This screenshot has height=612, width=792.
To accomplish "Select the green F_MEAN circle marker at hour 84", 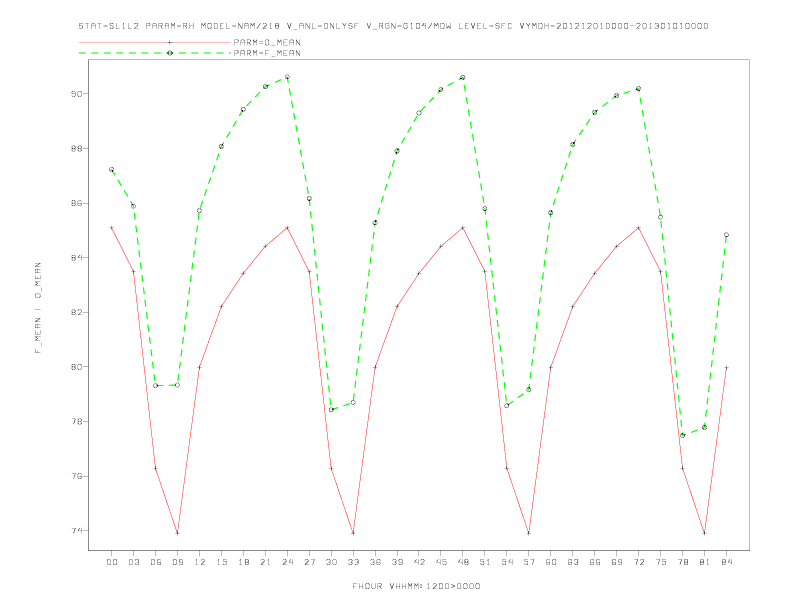I will click(726, 235).
